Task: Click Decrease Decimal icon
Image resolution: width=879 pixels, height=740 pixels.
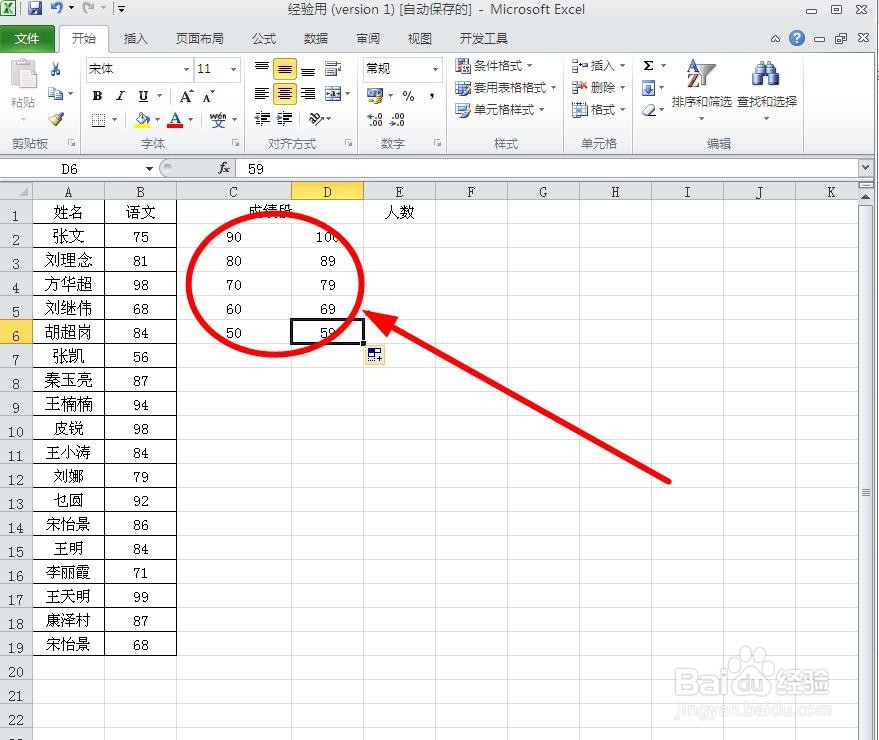Action: 397,119
